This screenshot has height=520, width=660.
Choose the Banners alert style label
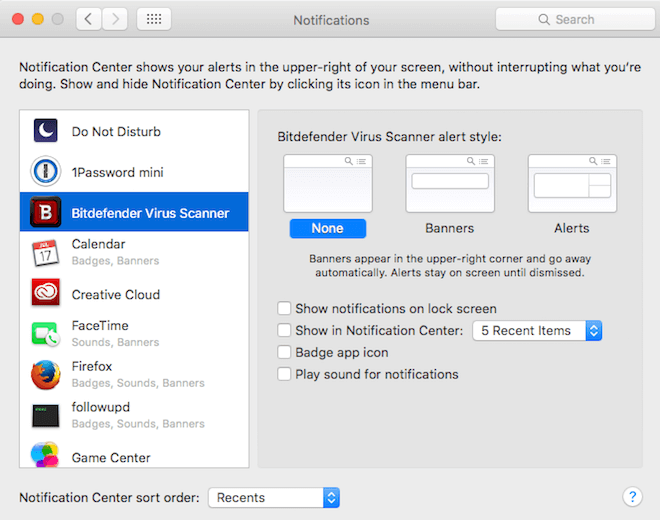(450, 228)
